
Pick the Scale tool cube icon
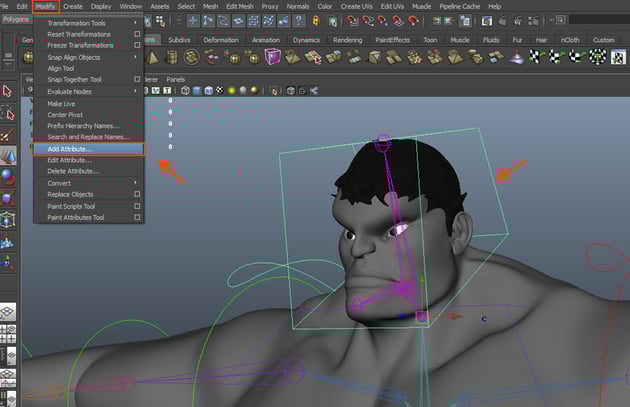coord(7,198)
